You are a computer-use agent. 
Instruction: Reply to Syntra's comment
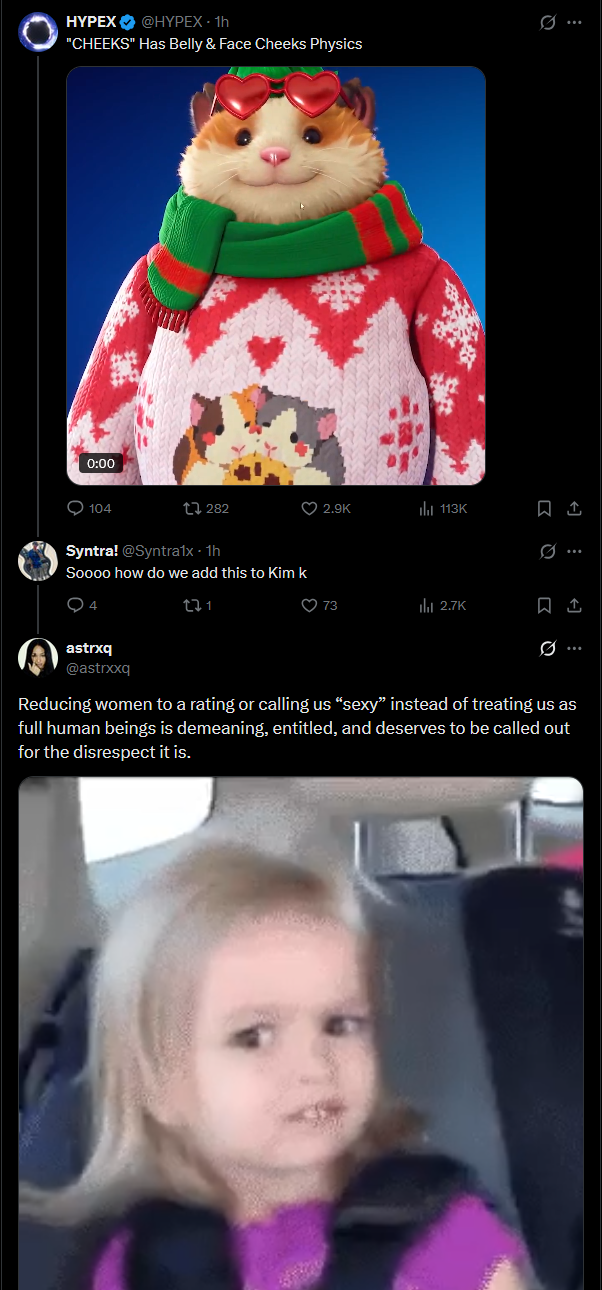82,605
